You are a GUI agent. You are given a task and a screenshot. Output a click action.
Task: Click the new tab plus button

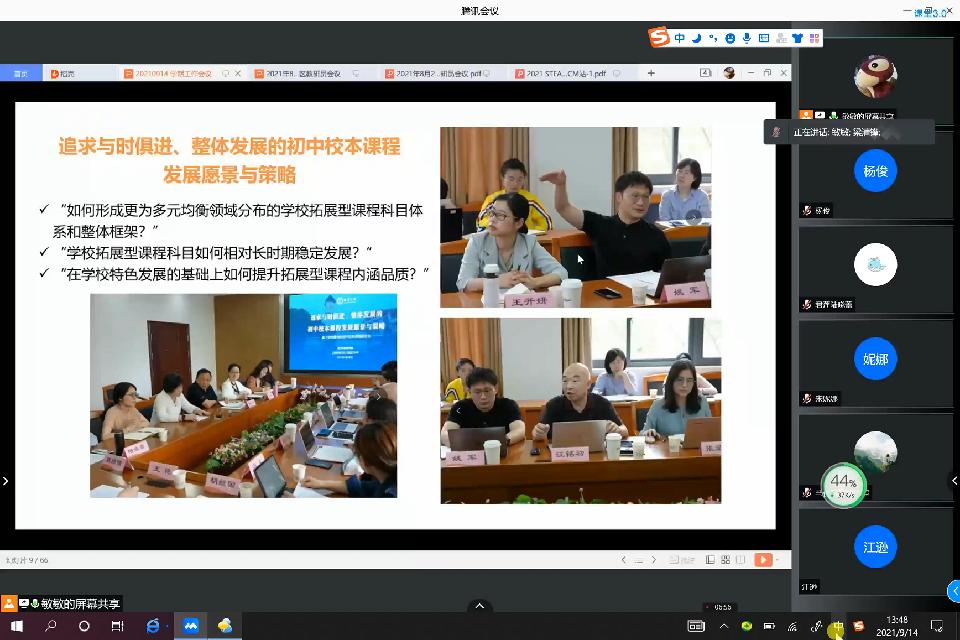coord(651,73)
